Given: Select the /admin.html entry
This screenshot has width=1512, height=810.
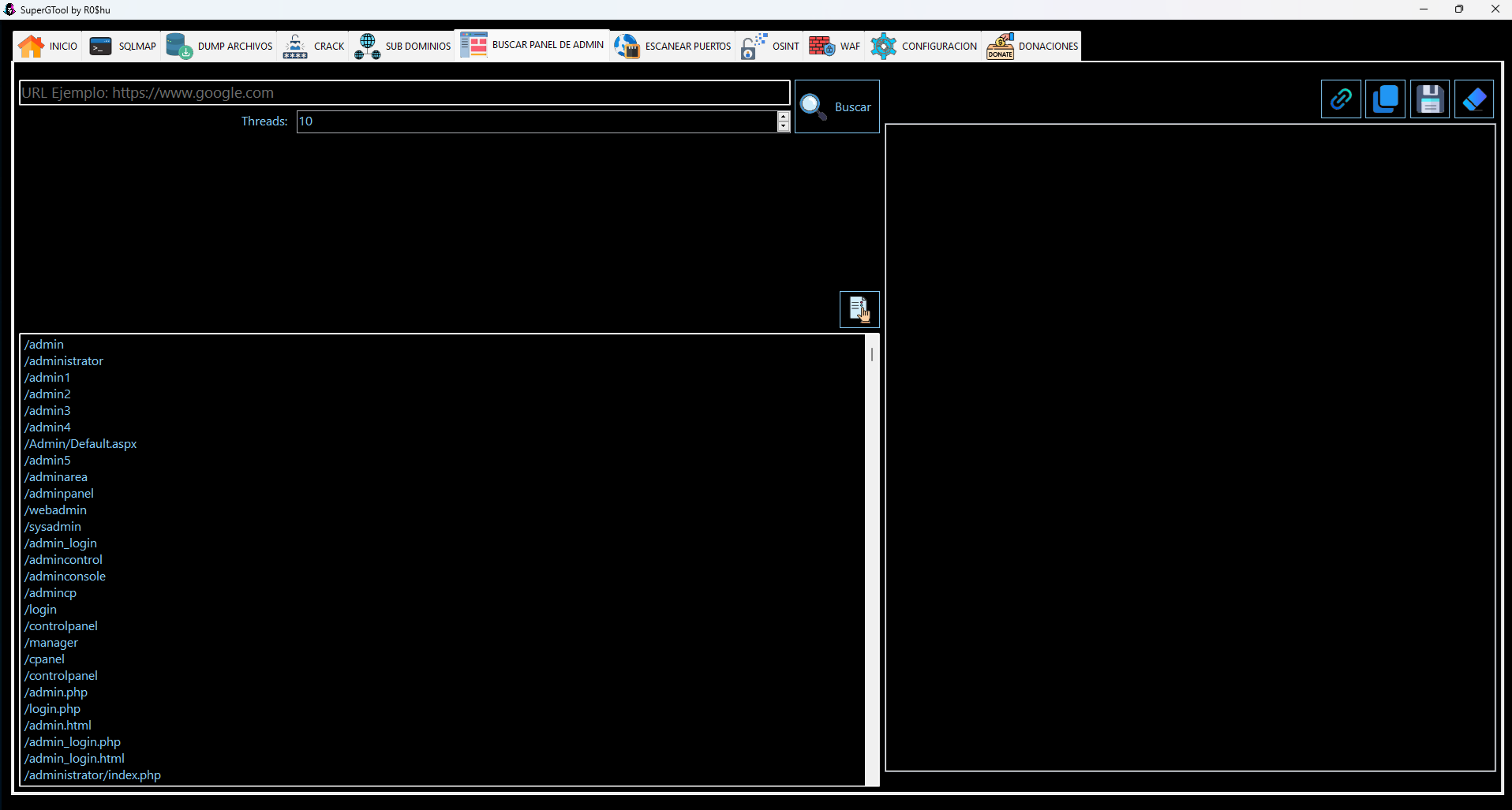Looking at the screenshot, I should pyautogui.click(x=58, y=726).
